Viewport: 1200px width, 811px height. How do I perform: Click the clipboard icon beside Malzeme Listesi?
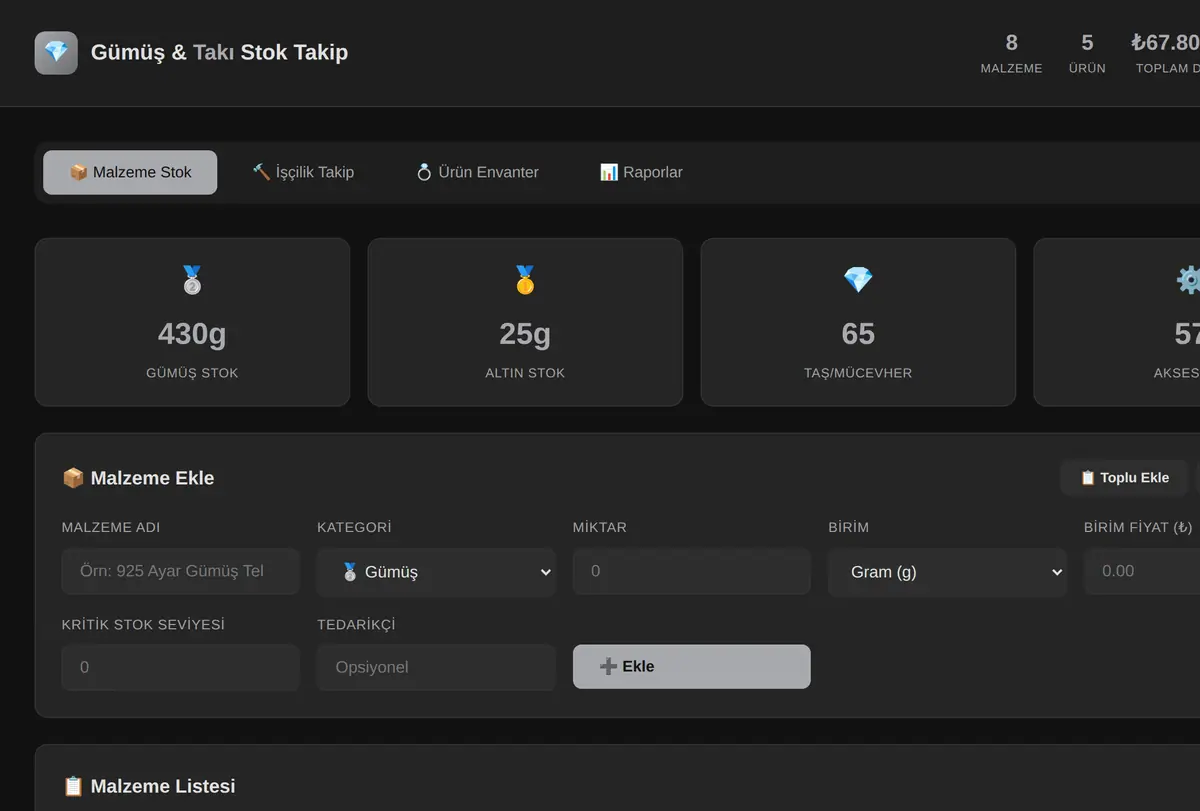tap(73, 786)
